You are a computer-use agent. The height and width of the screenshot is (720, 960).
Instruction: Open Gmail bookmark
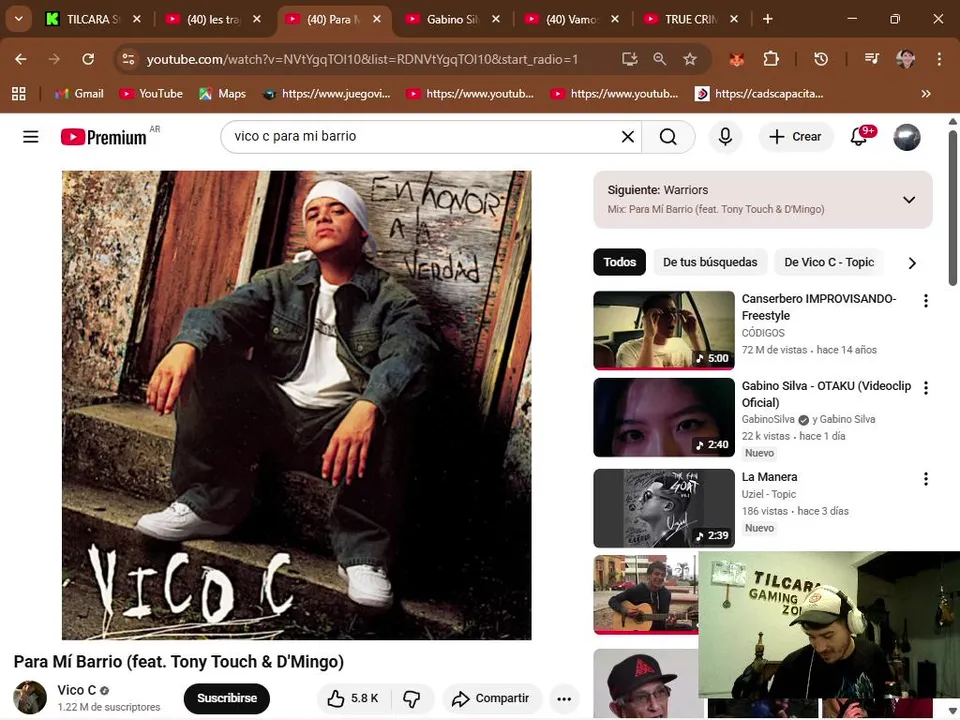click(79, 94)
